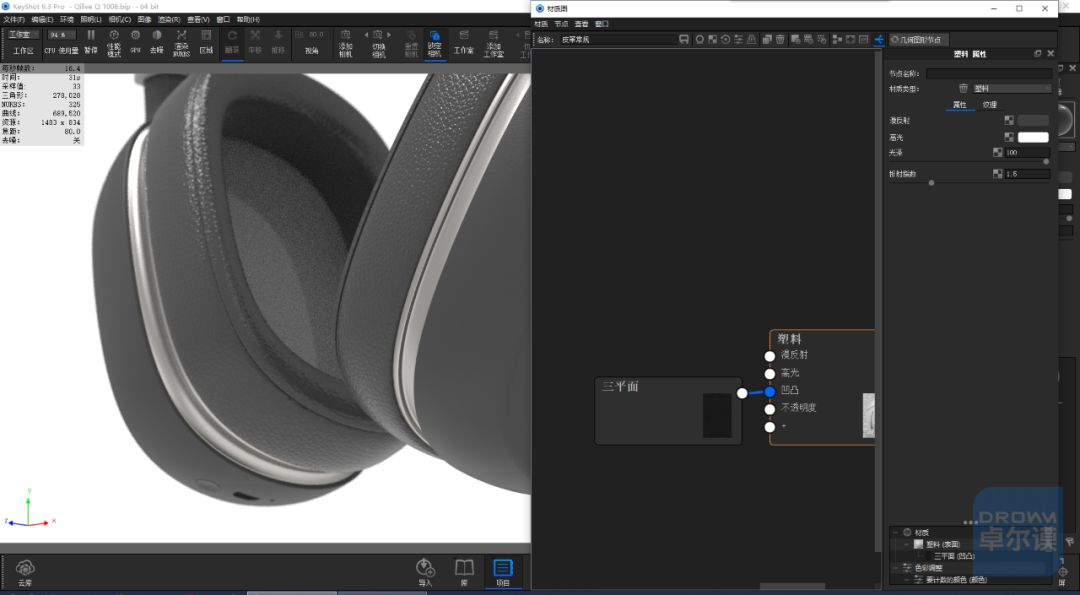Click the 项目 project button

[503, 572]
